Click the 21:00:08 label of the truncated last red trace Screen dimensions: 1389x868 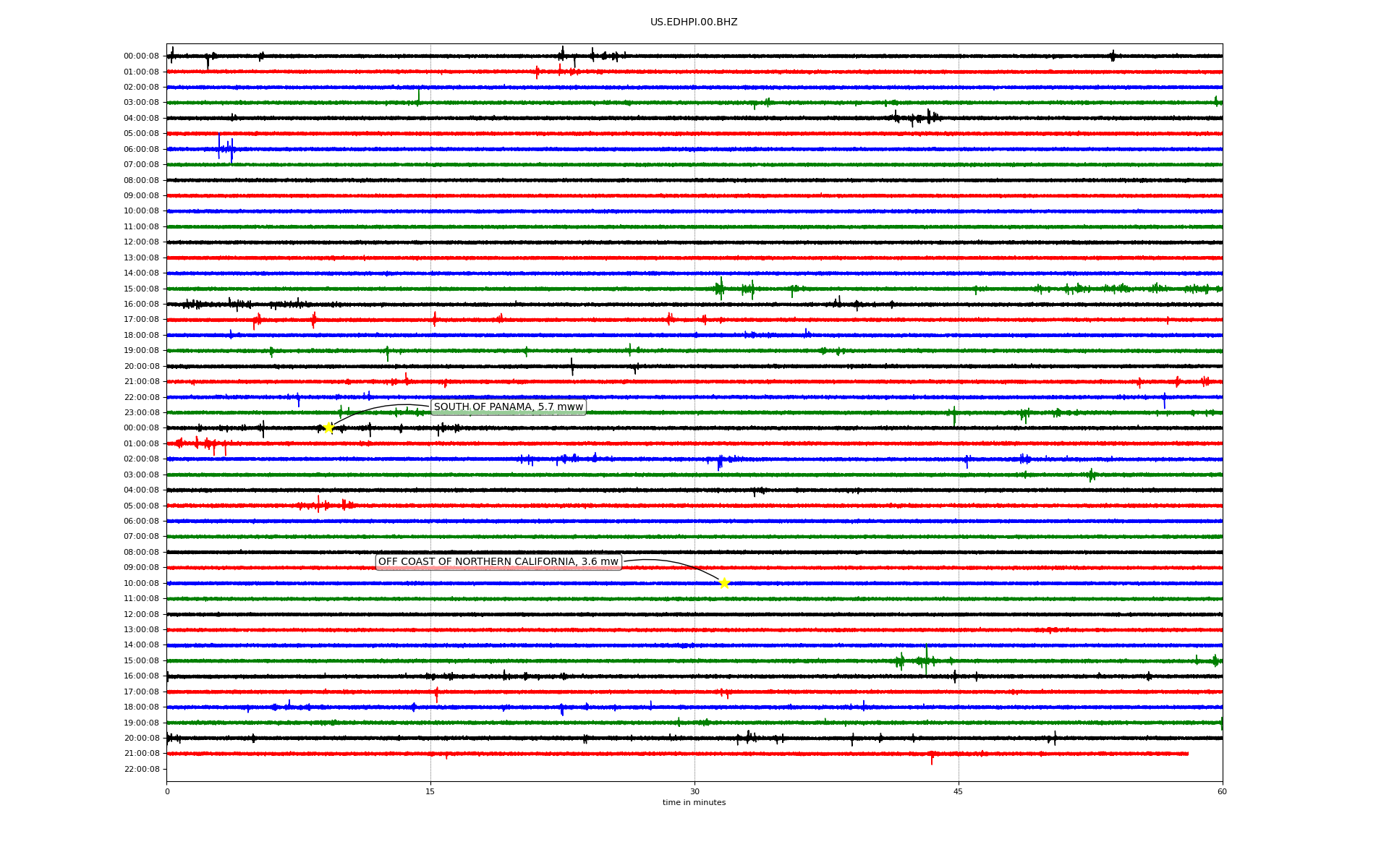pos(141,754)
